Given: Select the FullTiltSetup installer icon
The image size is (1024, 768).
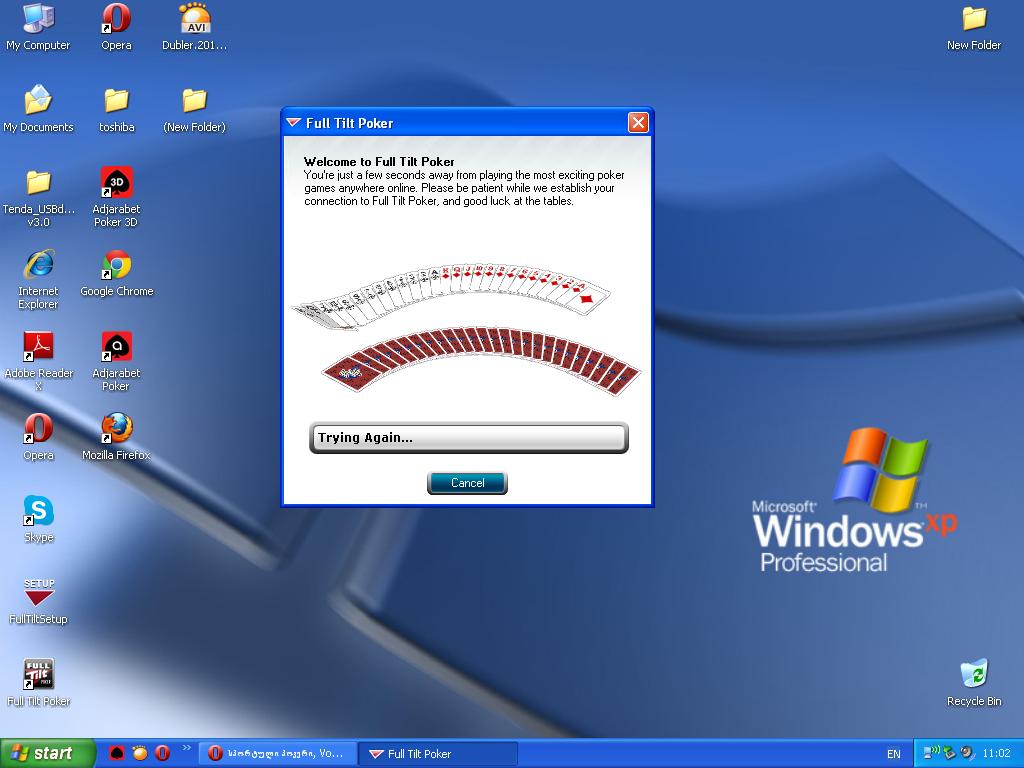Looking at the screenshot, I should point(38,601).
